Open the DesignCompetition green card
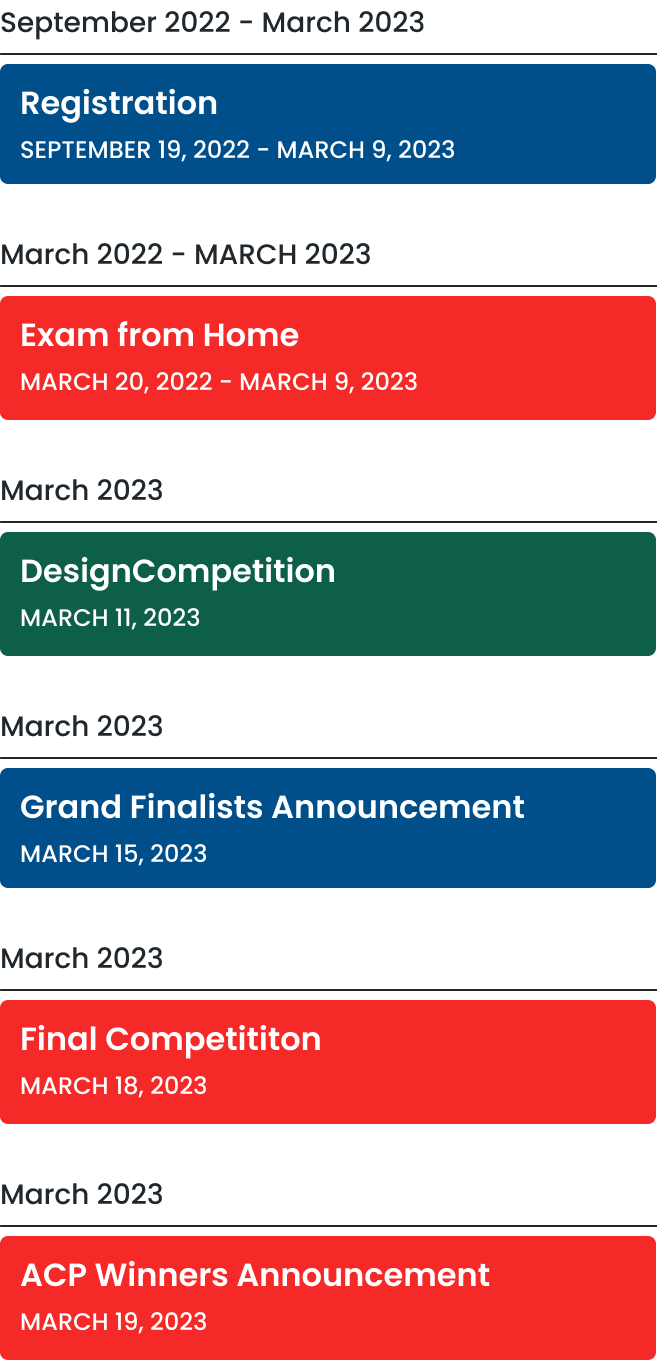Viewport: 657px width, 1360px height. [328, 594]
